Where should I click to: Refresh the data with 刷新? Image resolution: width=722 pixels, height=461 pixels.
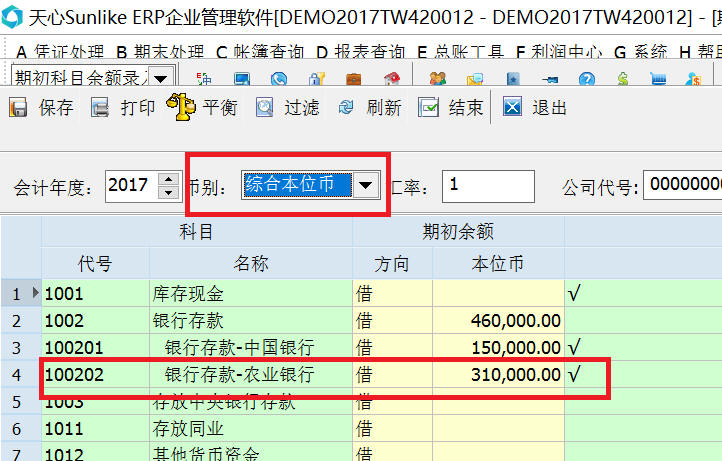[370, 108]
